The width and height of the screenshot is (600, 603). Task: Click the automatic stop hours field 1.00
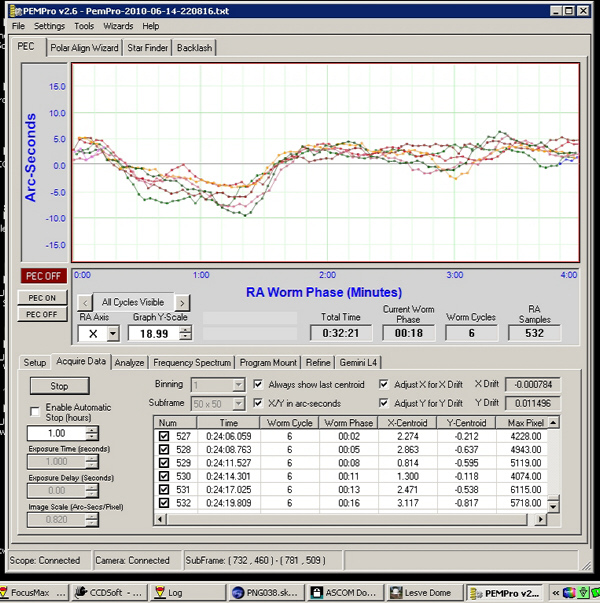57,433
